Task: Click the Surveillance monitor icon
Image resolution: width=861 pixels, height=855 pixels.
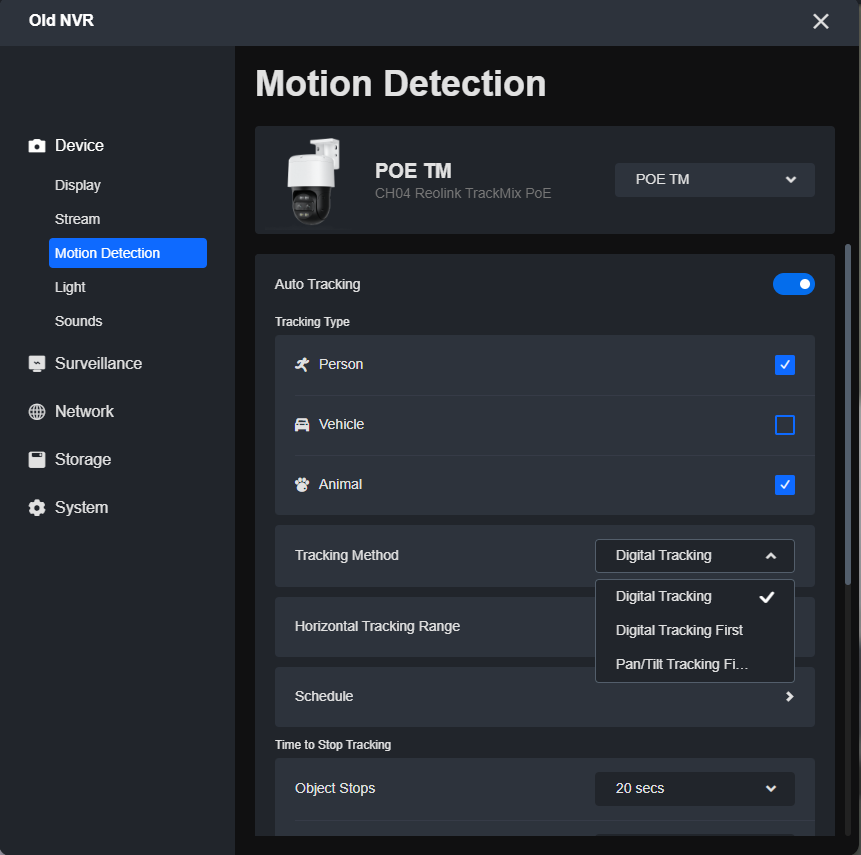Action: click(37, 364)
